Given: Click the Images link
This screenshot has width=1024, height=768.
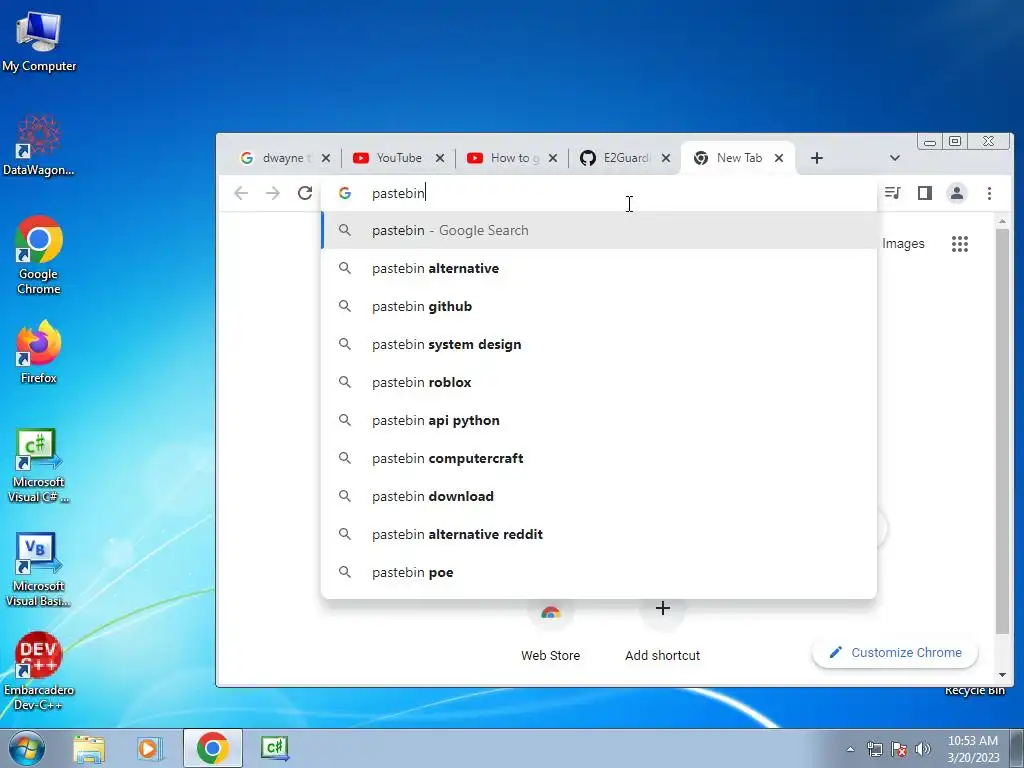Looking at the screenshot, I should pos(903,244).
